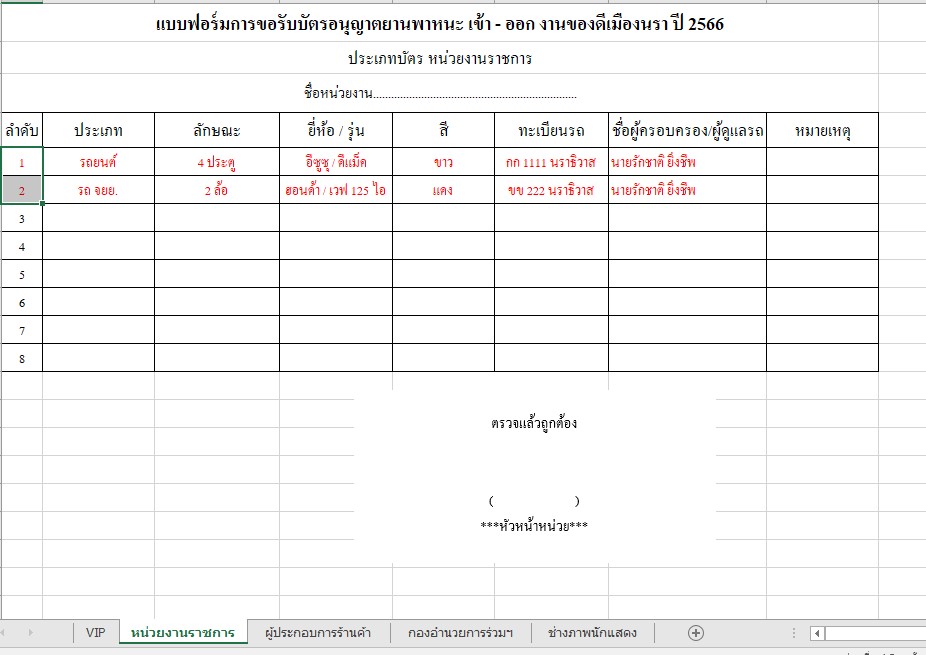Click the tab bar resize handle dots

click(x=794, y=633)
